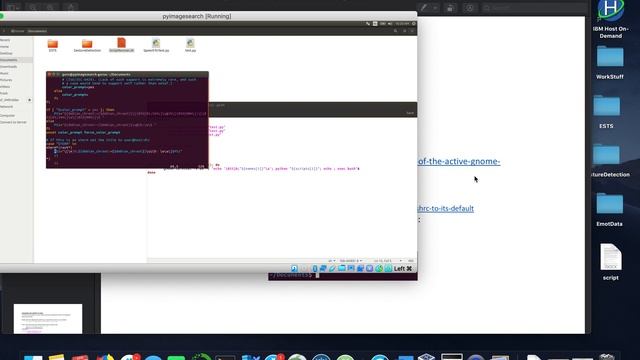Open the language mode dropdown in gedit status bar
The width and height of the screenshot is (640, 360).
(x=332, y=260)
